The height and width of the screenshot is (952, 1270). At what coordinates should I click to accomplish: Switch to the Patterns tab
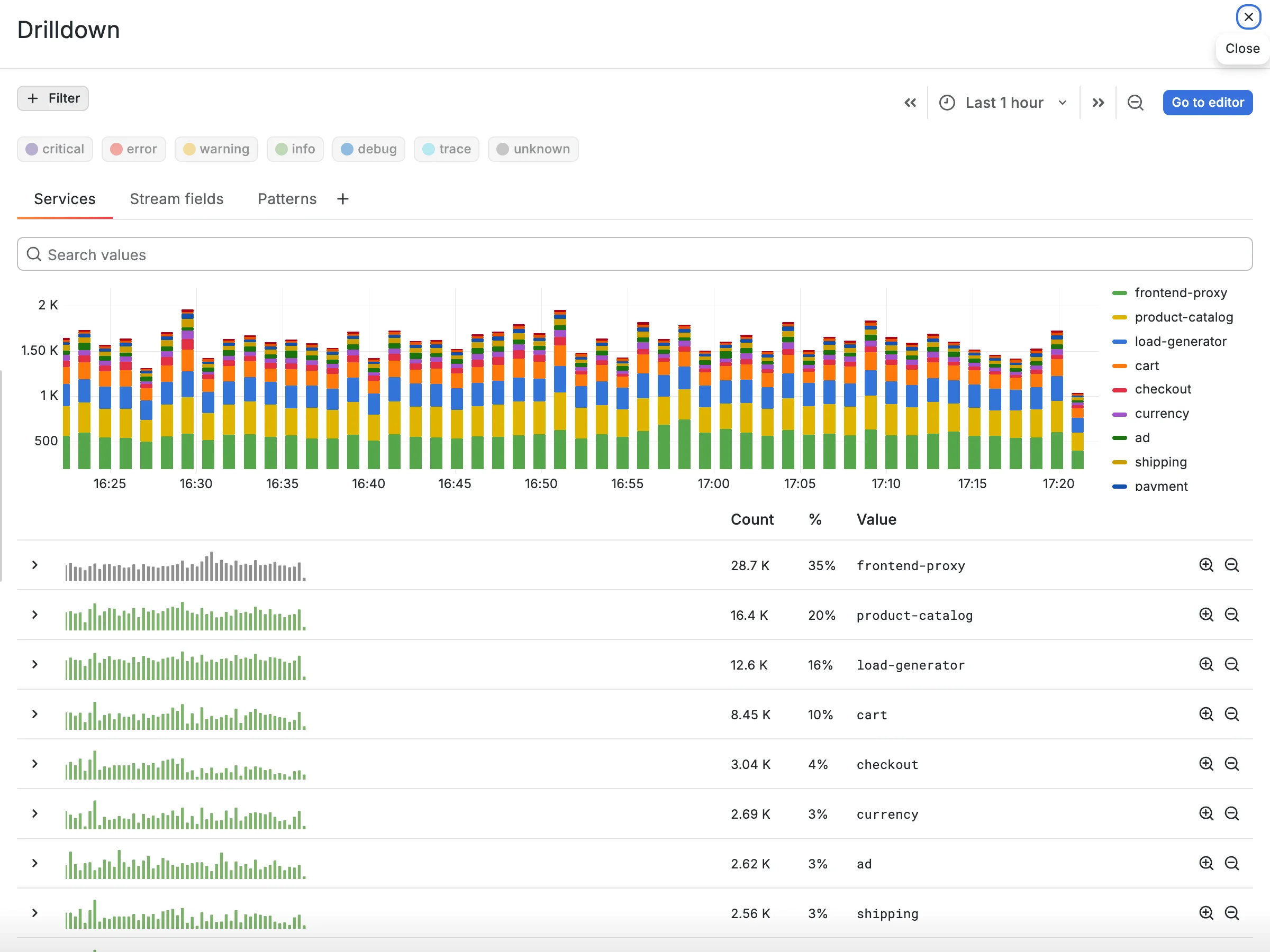287,198
